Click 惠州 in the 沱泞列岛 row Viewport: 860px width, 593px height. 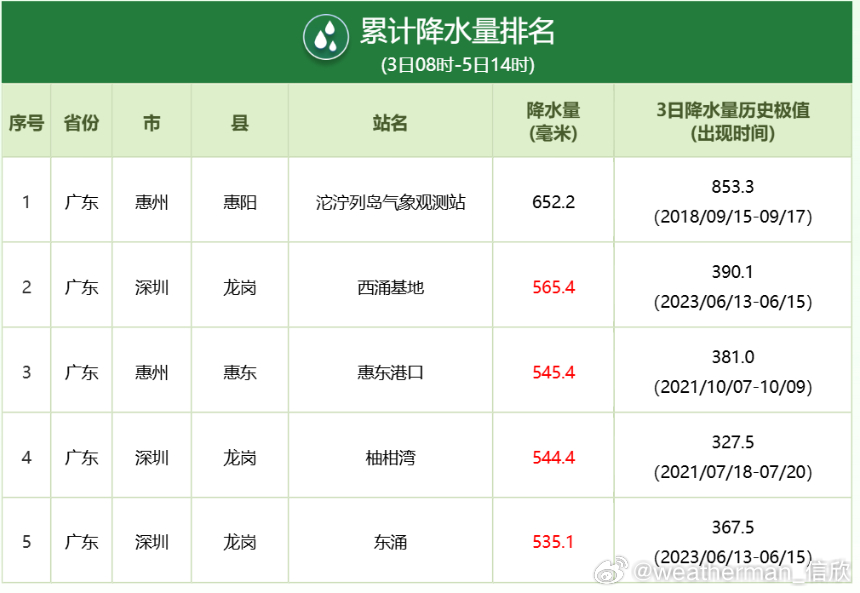pos(152,202)
